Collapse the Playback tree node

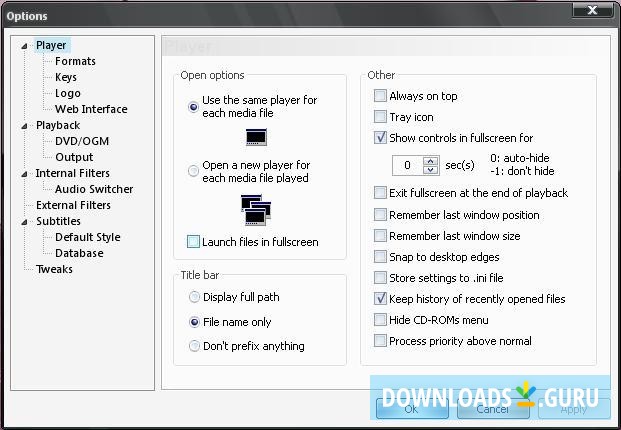pos(24,126)
